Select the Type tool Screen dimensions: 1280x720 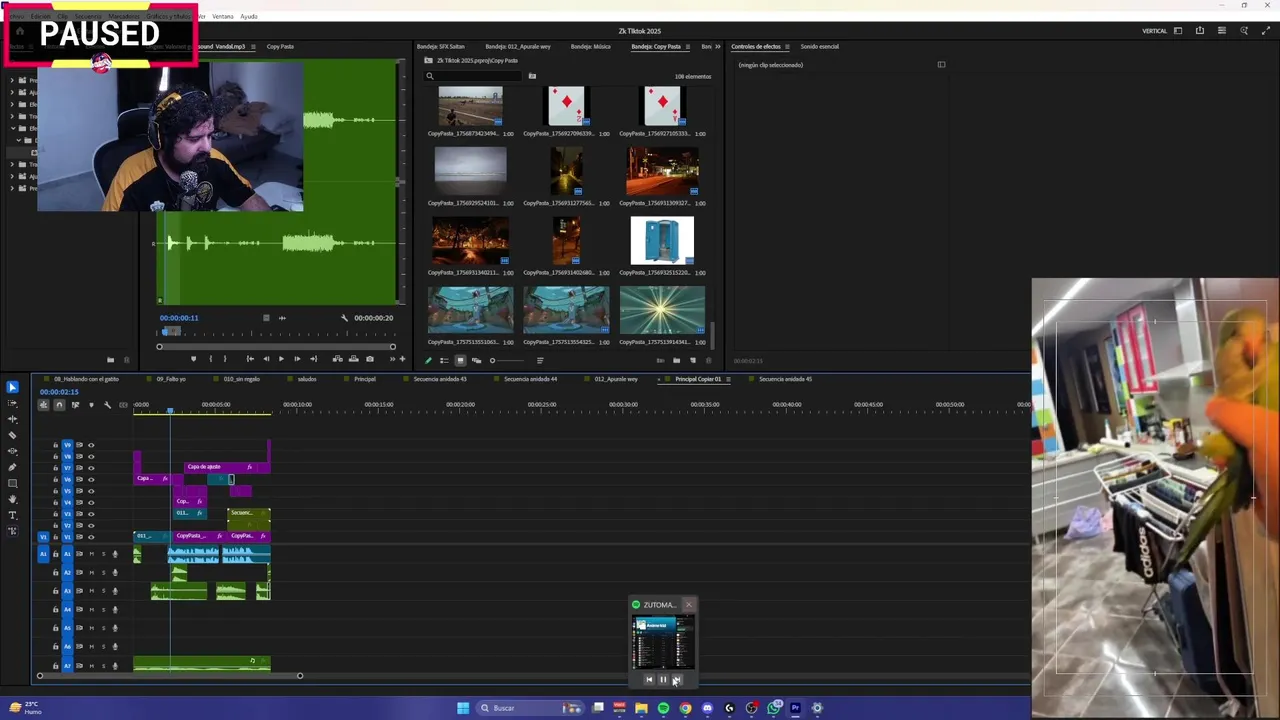[x=12, y=515]
